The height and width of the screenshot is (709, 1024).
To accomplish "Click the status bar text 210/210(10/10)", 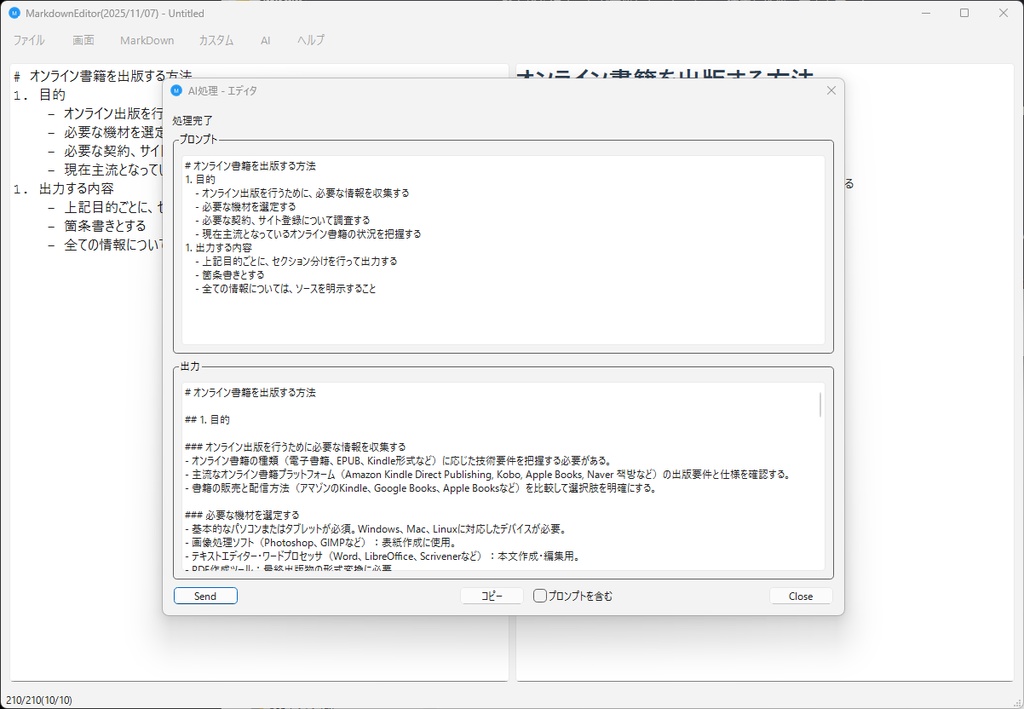I will (x=39, y=700).
